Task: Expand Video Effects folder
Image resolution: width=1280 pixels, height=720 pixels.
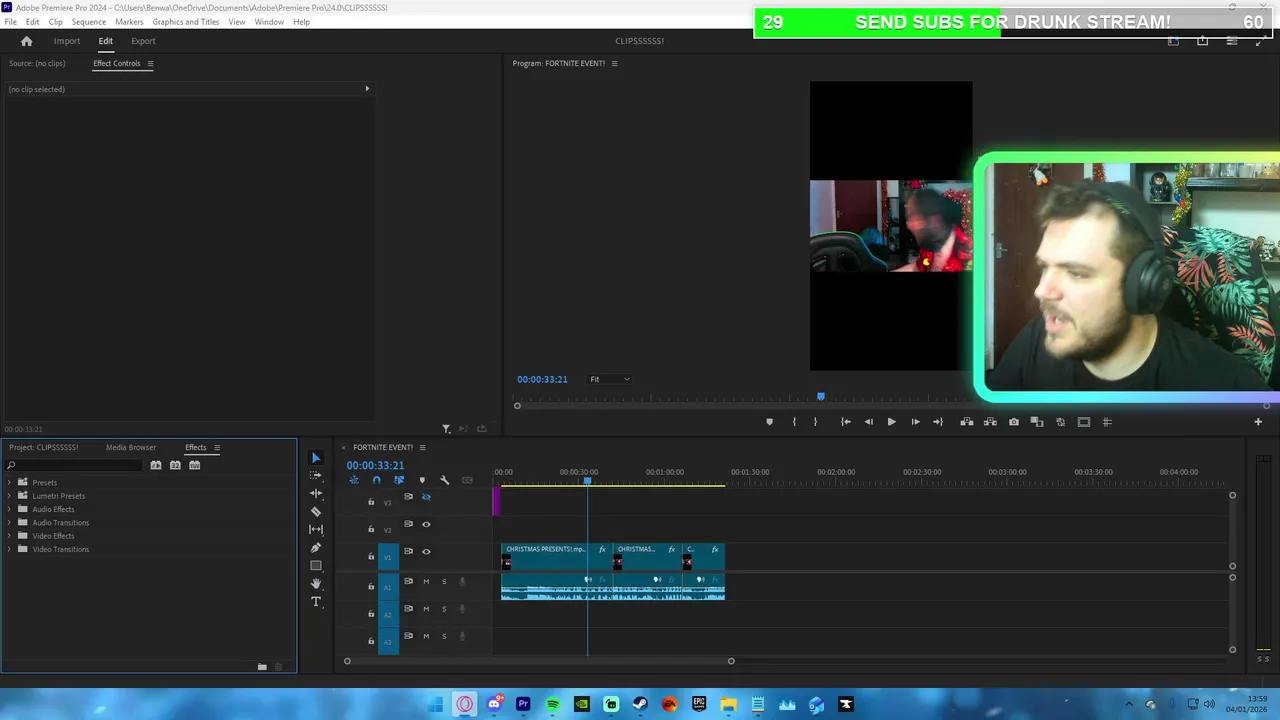Action: 10,536
